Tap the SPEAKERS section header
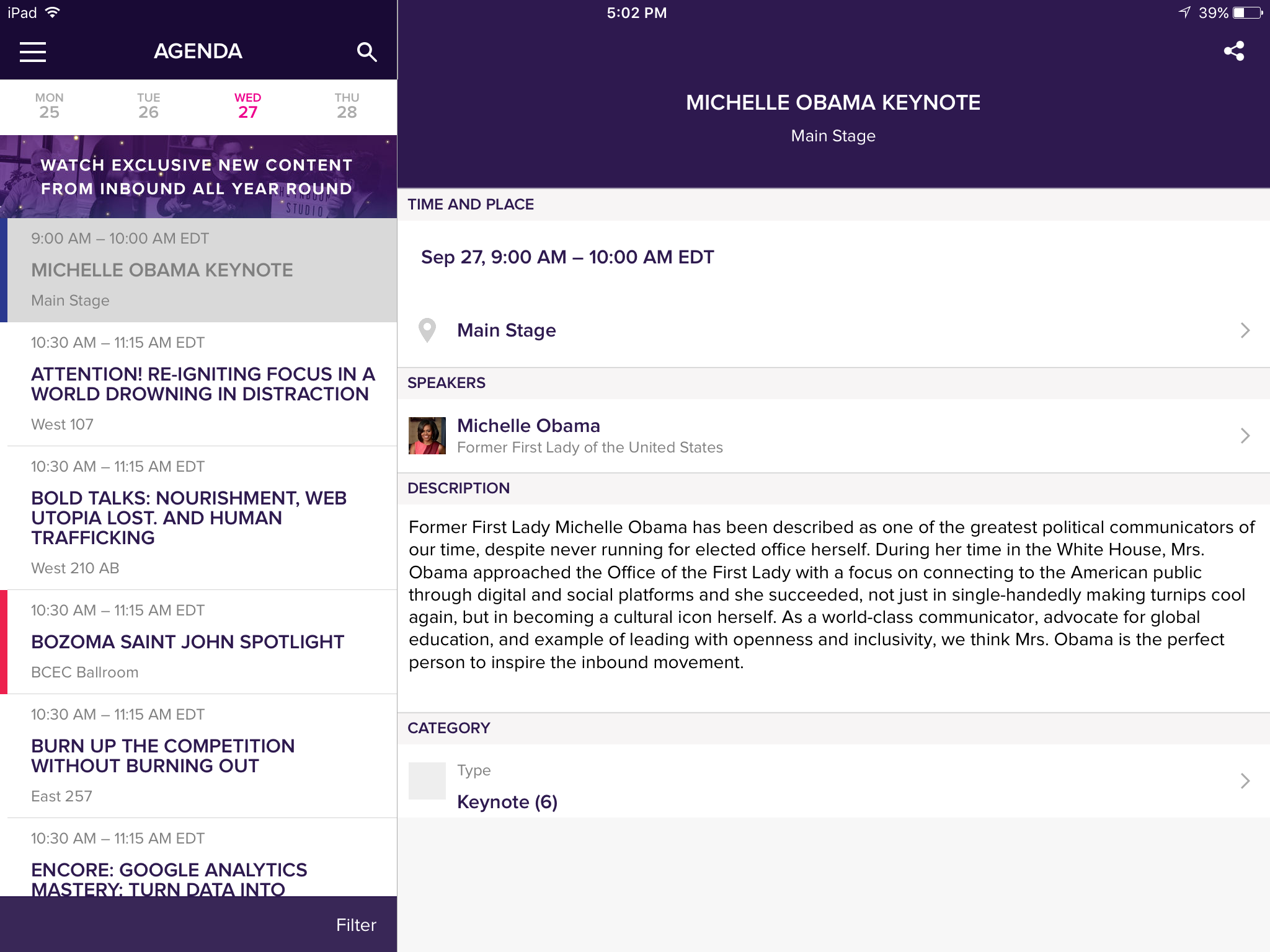The image size is (1270, 952). click(446, 383)
